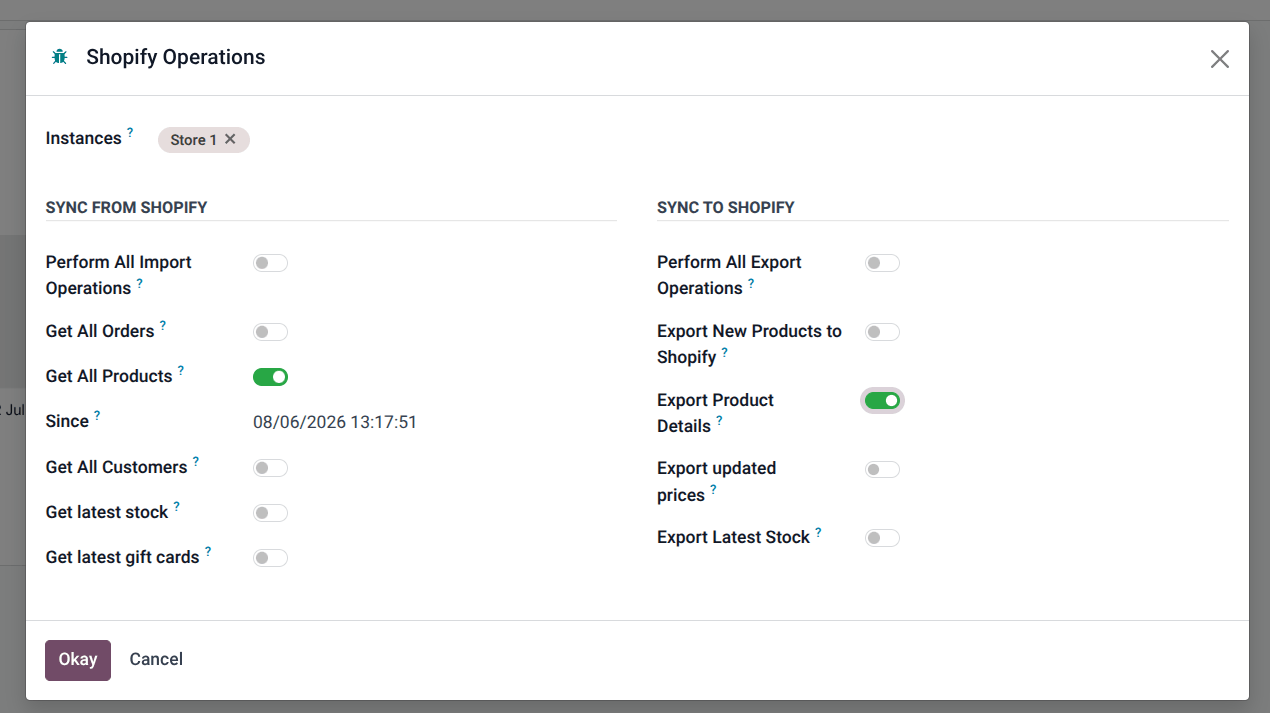Screen dimensions: 1270x713
Task: Show help for Get All Customers
Action: pos(196,461)
